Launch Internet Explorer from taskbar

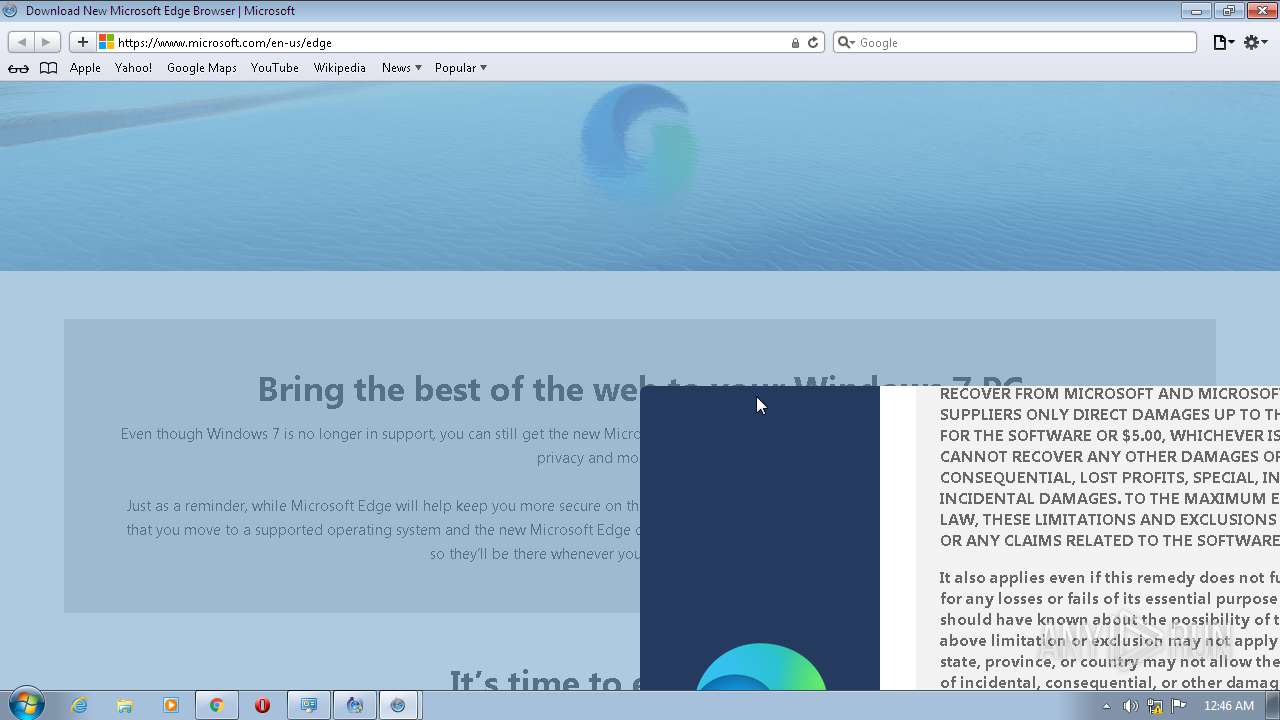(x=79, y=705)
